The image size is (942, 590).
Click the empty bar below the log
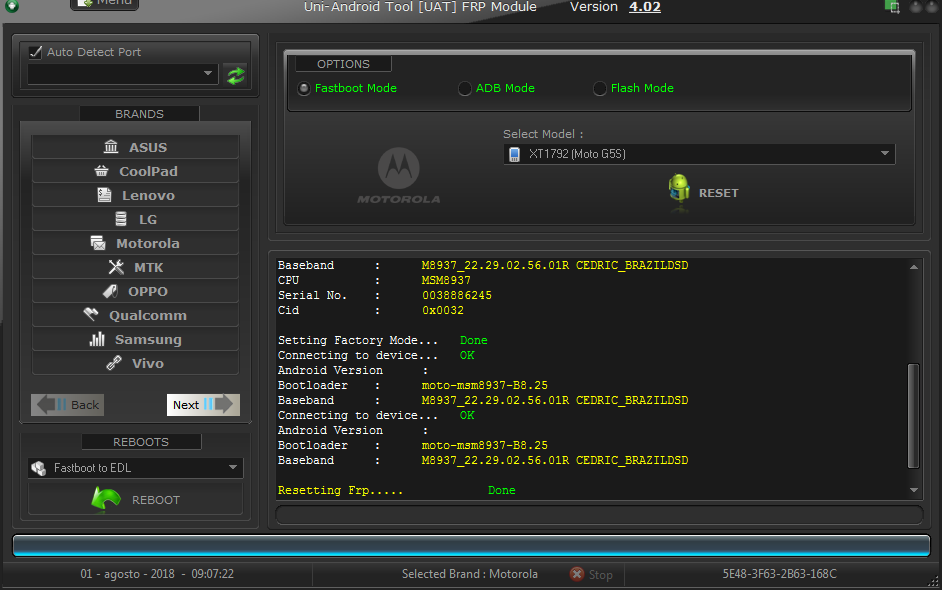pyautogui.click(x=599, y=515)
